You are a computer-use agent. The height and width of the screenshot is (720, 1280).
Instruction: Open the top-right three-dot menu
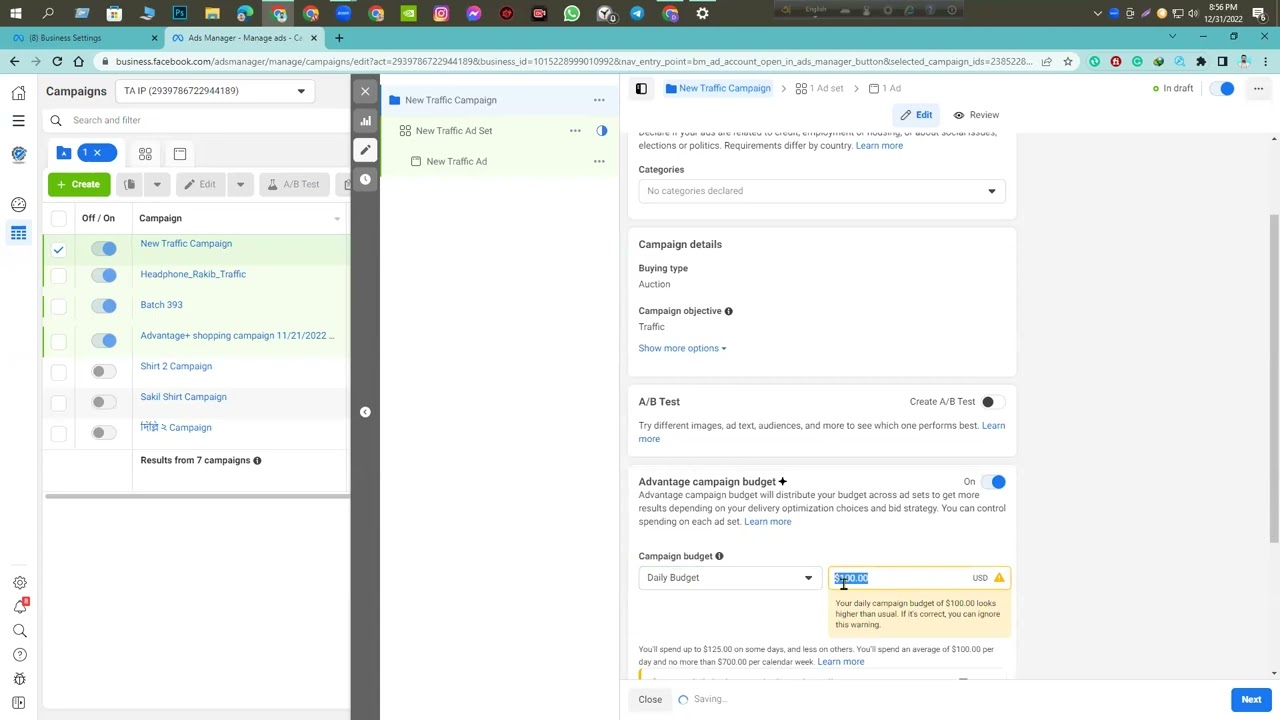1258,89
